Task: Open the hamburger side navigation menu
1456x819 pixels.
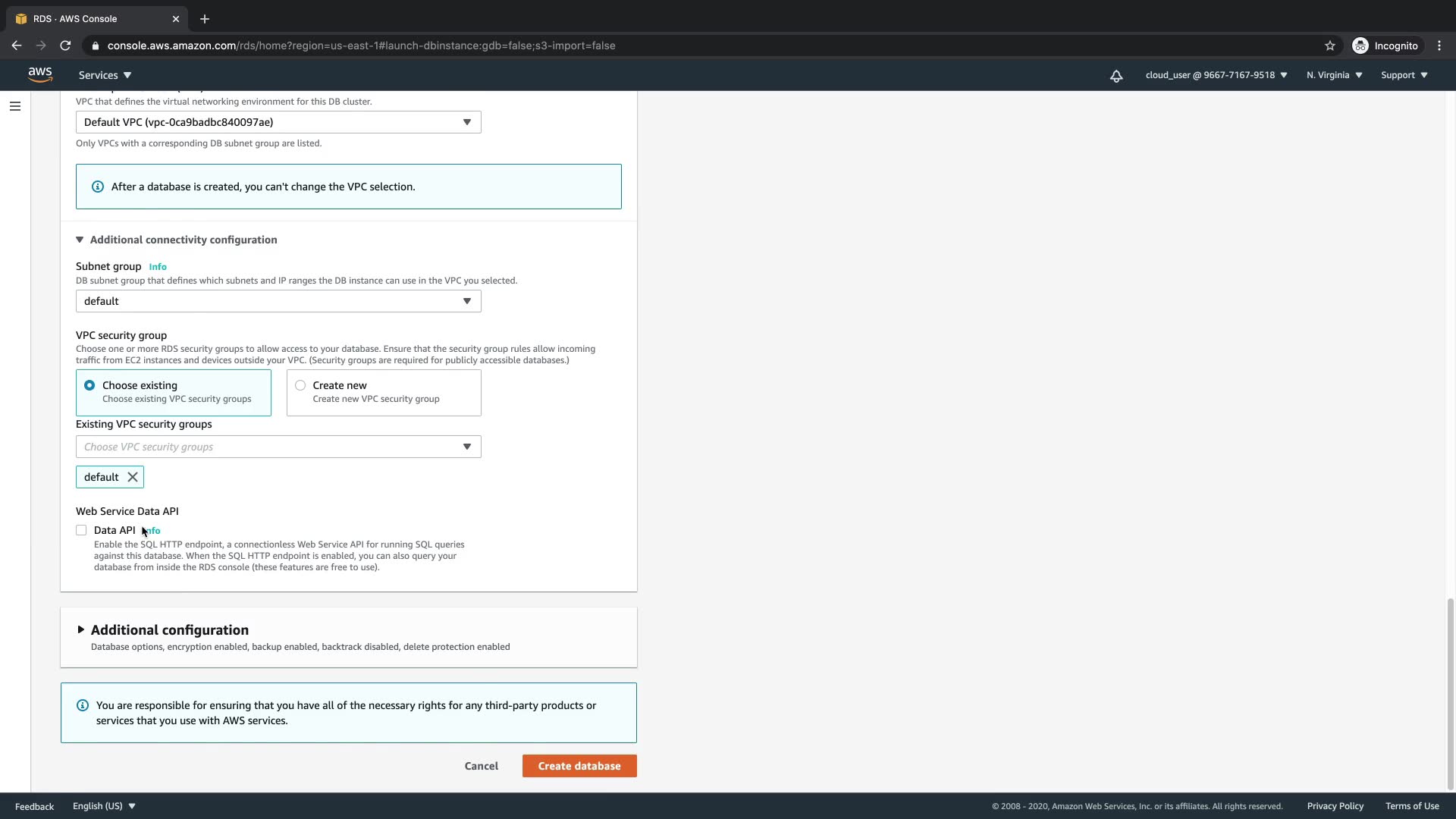Action: tap(15, 106)
